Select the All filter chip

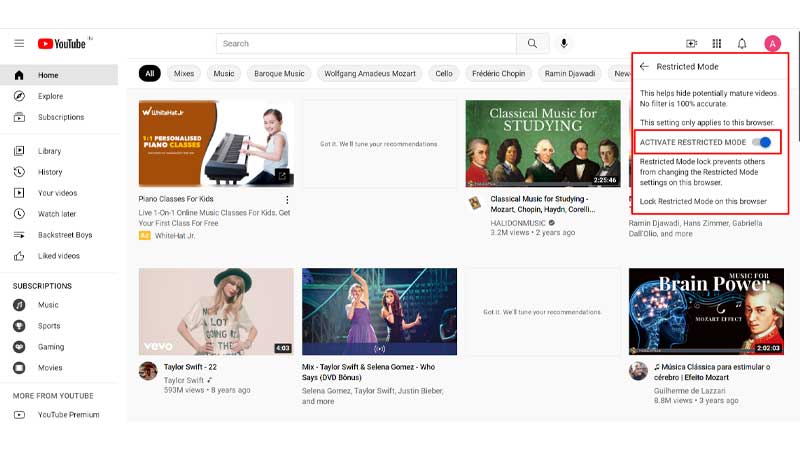(x=149, y=73)
